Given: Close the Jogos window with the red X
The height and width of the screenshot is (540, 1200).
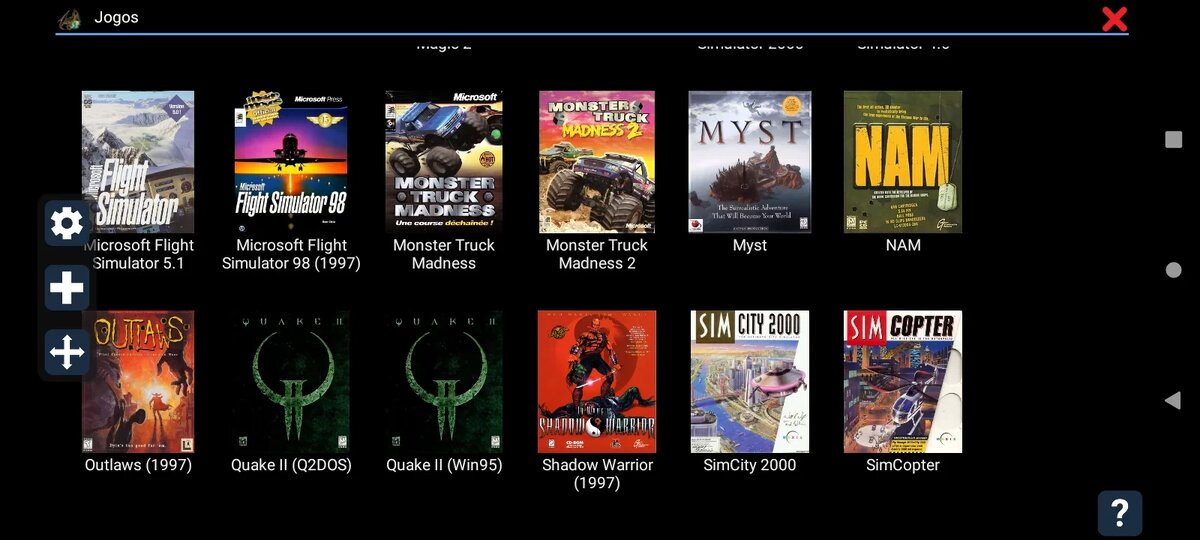Looking at the screenshot, I should coord(1114,18).
